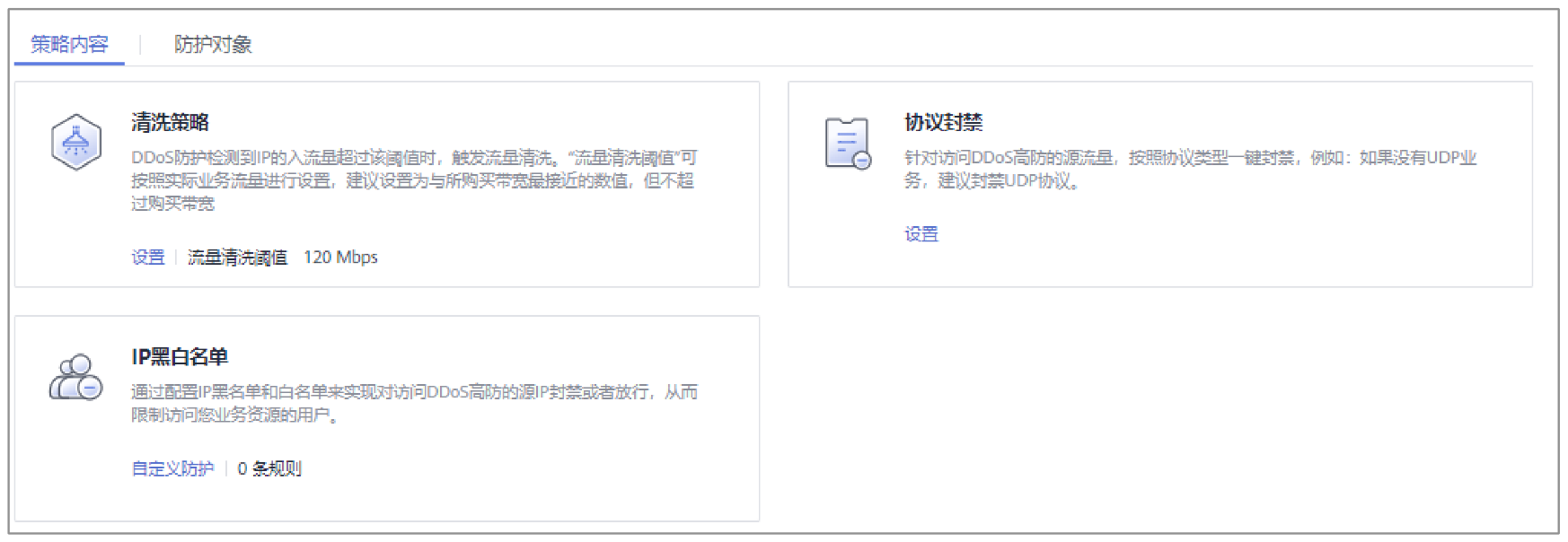
Task: Open the 防护对象 tab
Action: pyautogui.click(x=213, y=44)
